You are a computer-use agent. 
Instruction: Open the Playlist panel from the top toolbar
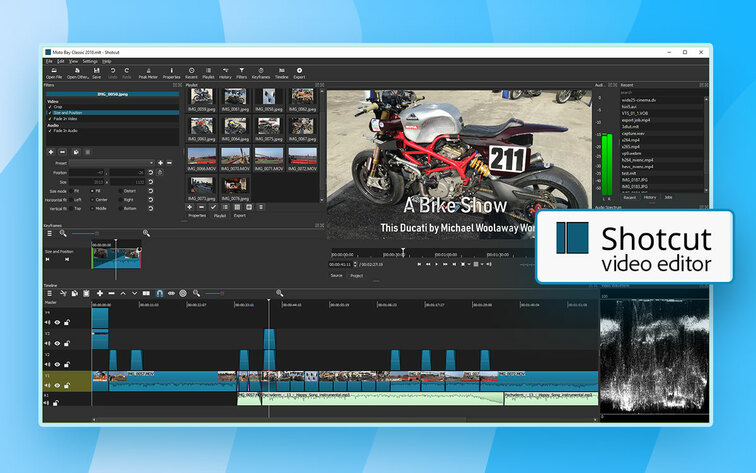(x=208, y=73)
